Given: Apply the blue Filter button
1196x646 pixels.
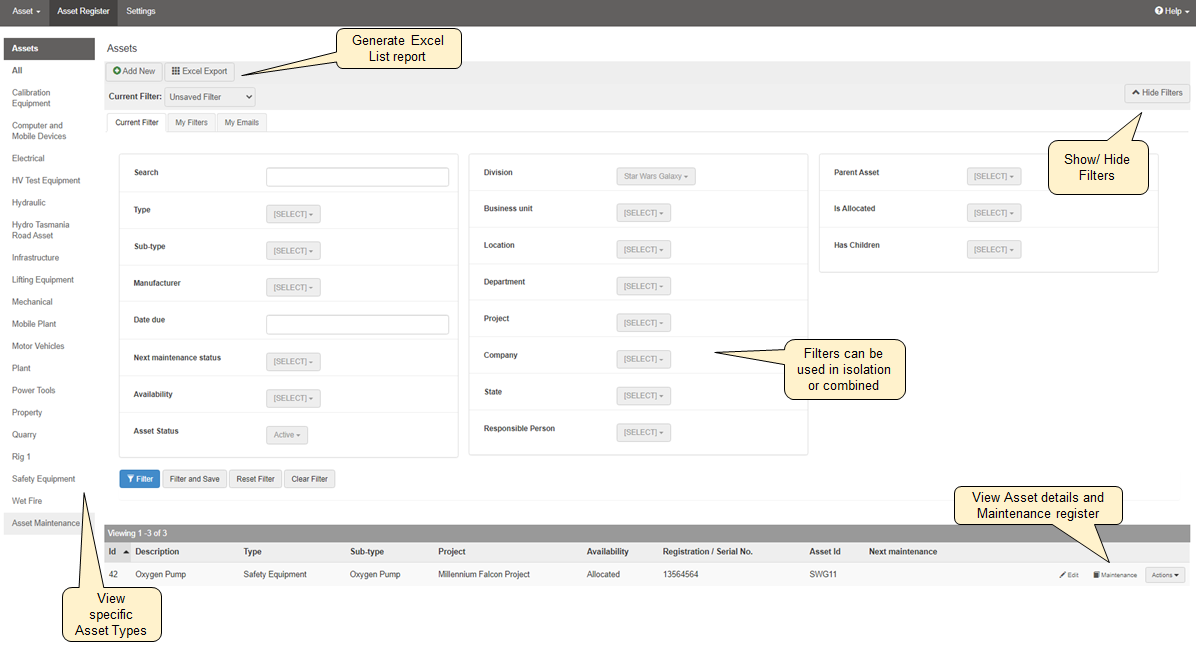Looking at the screenshot, I should pos(140,479).
